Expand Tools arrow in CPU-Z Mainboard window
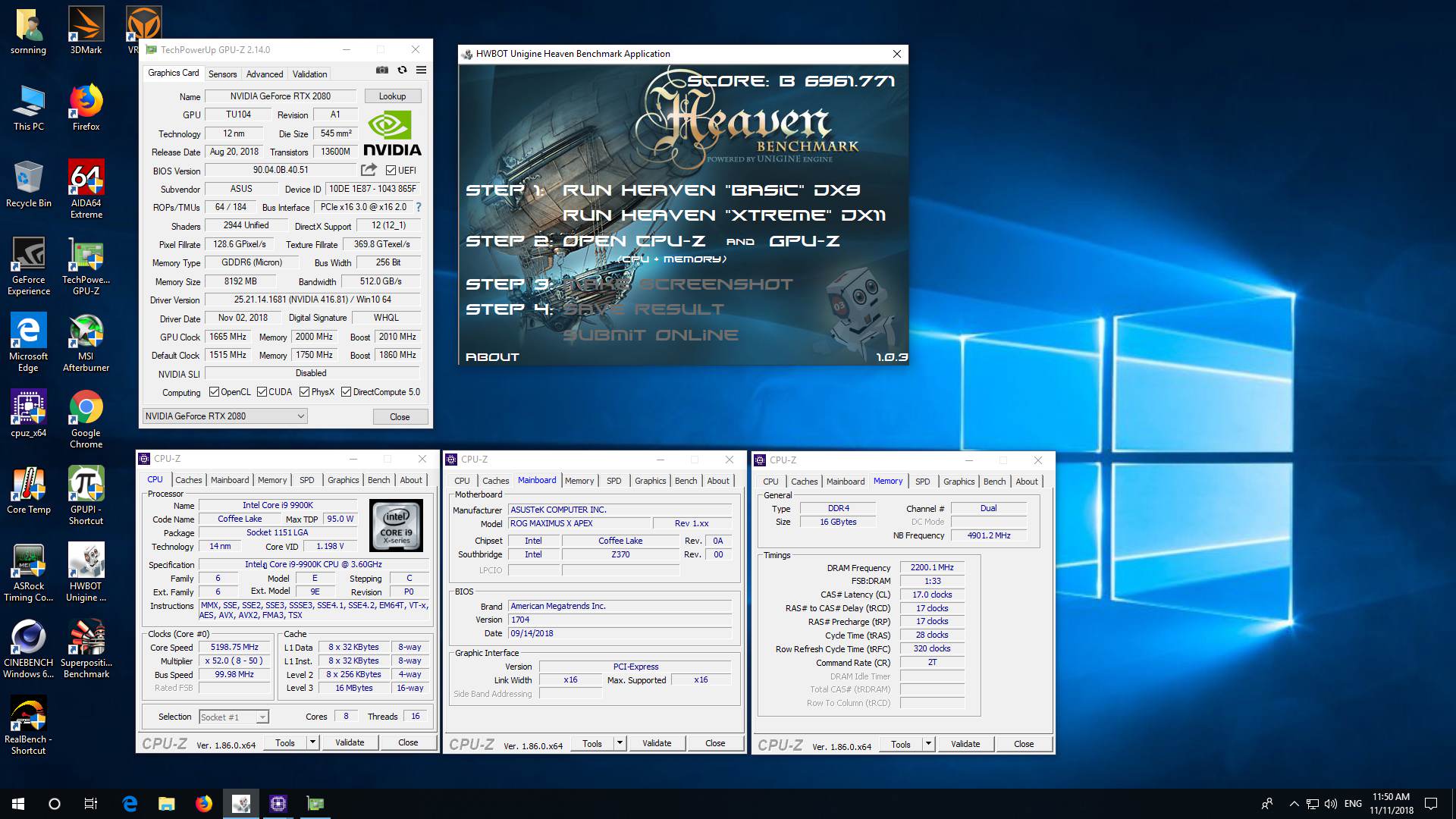The height and width of the screenshot is (819, 1456). click(x=620, y=743)
